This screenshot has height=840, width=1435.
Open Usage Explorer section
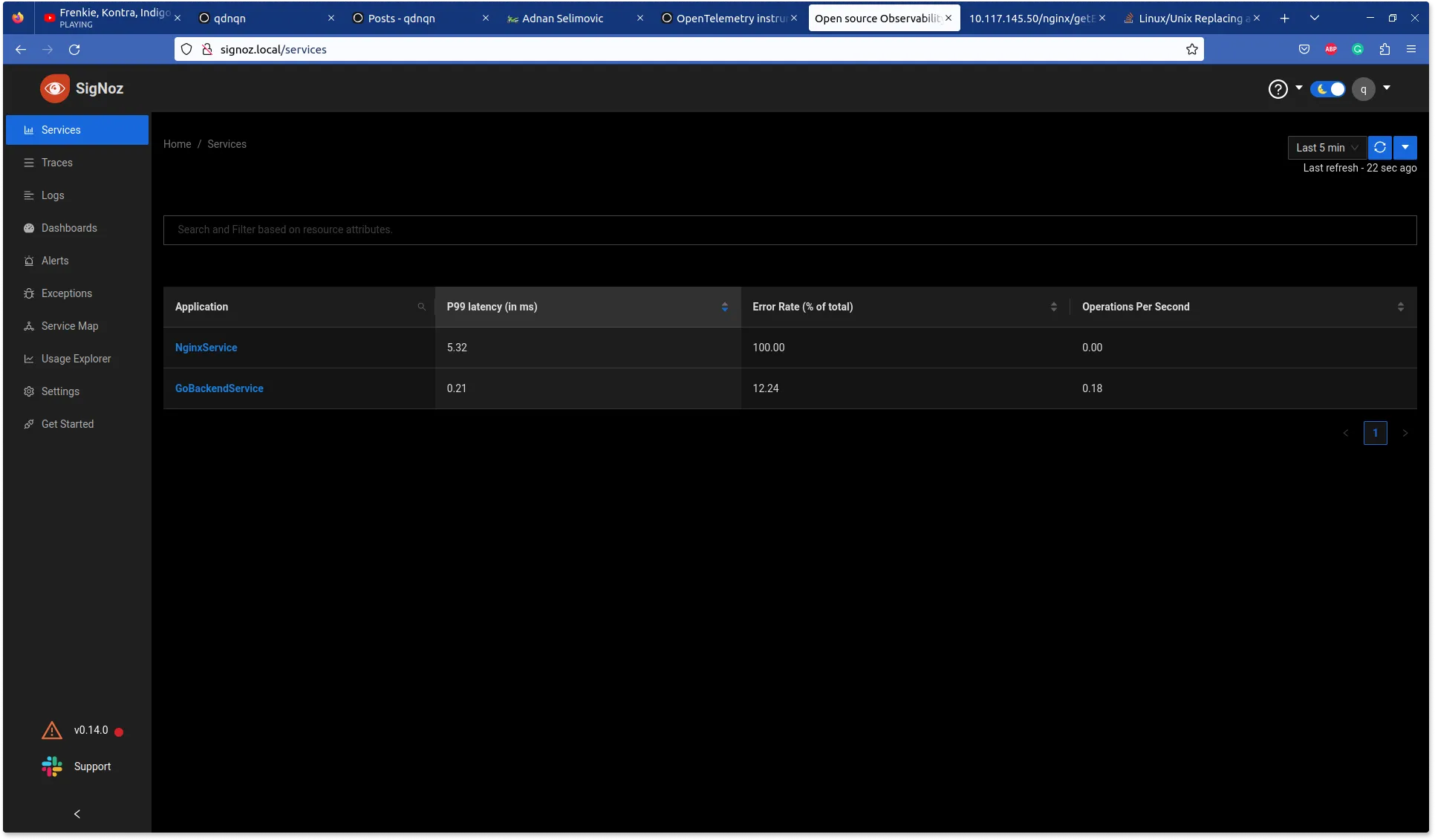[76, 359]
